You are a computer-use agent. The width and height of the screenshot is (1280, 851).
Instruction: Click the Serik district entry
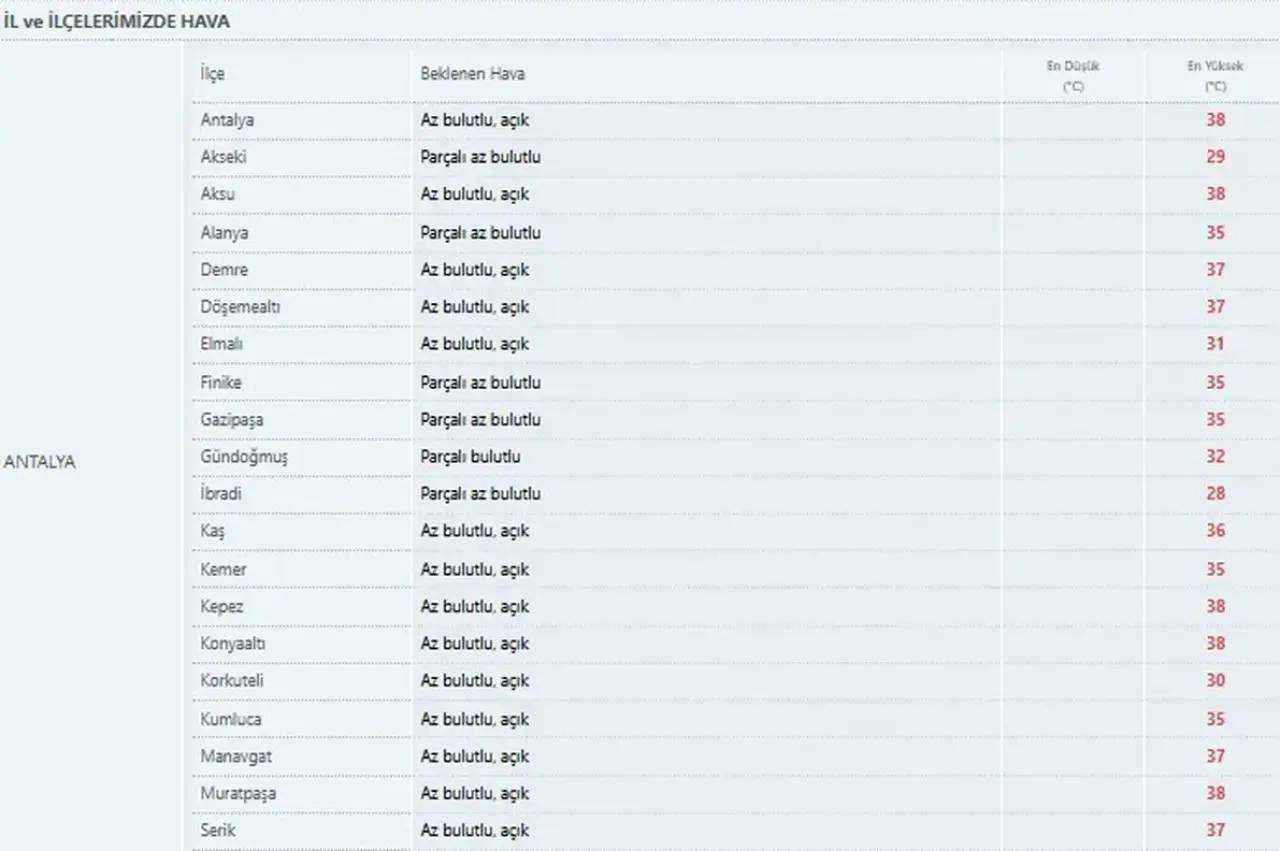point(218,830)
